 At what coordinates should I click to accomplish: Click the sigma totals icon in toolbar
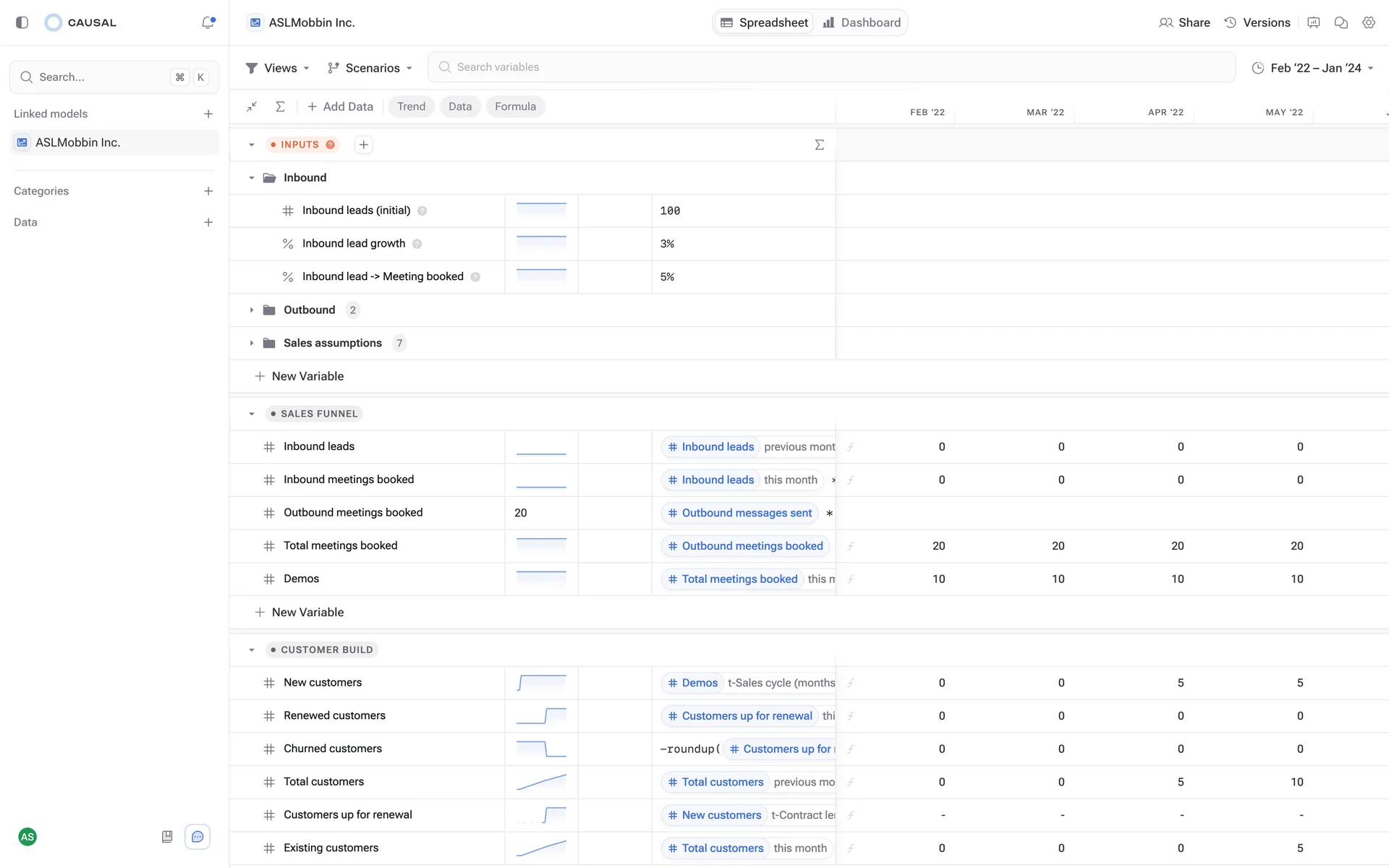280,107
